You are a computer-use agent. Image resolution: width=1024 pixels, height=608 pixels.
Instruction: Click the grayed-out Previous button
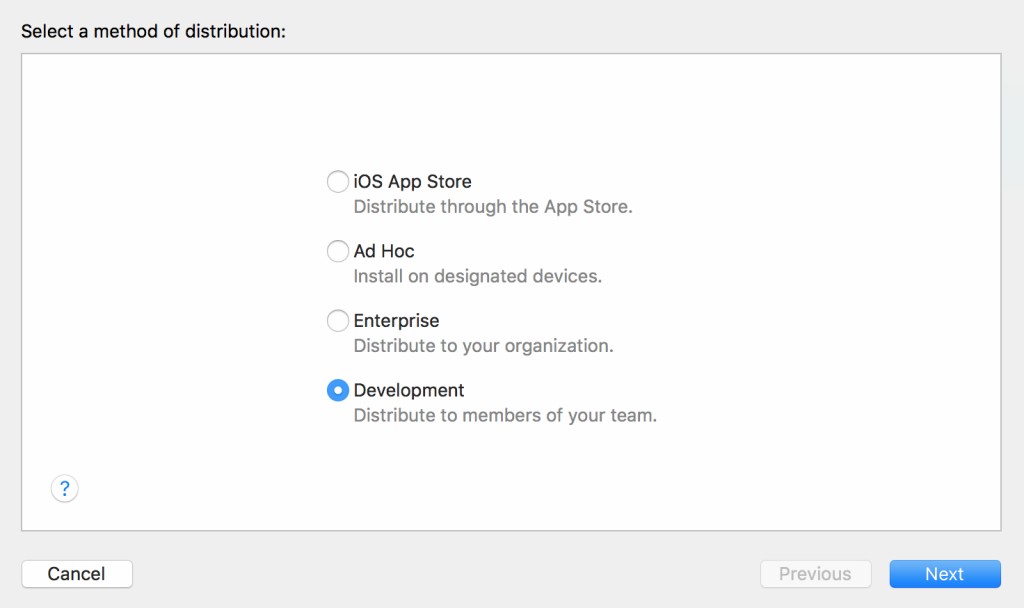tap(815, 574)
